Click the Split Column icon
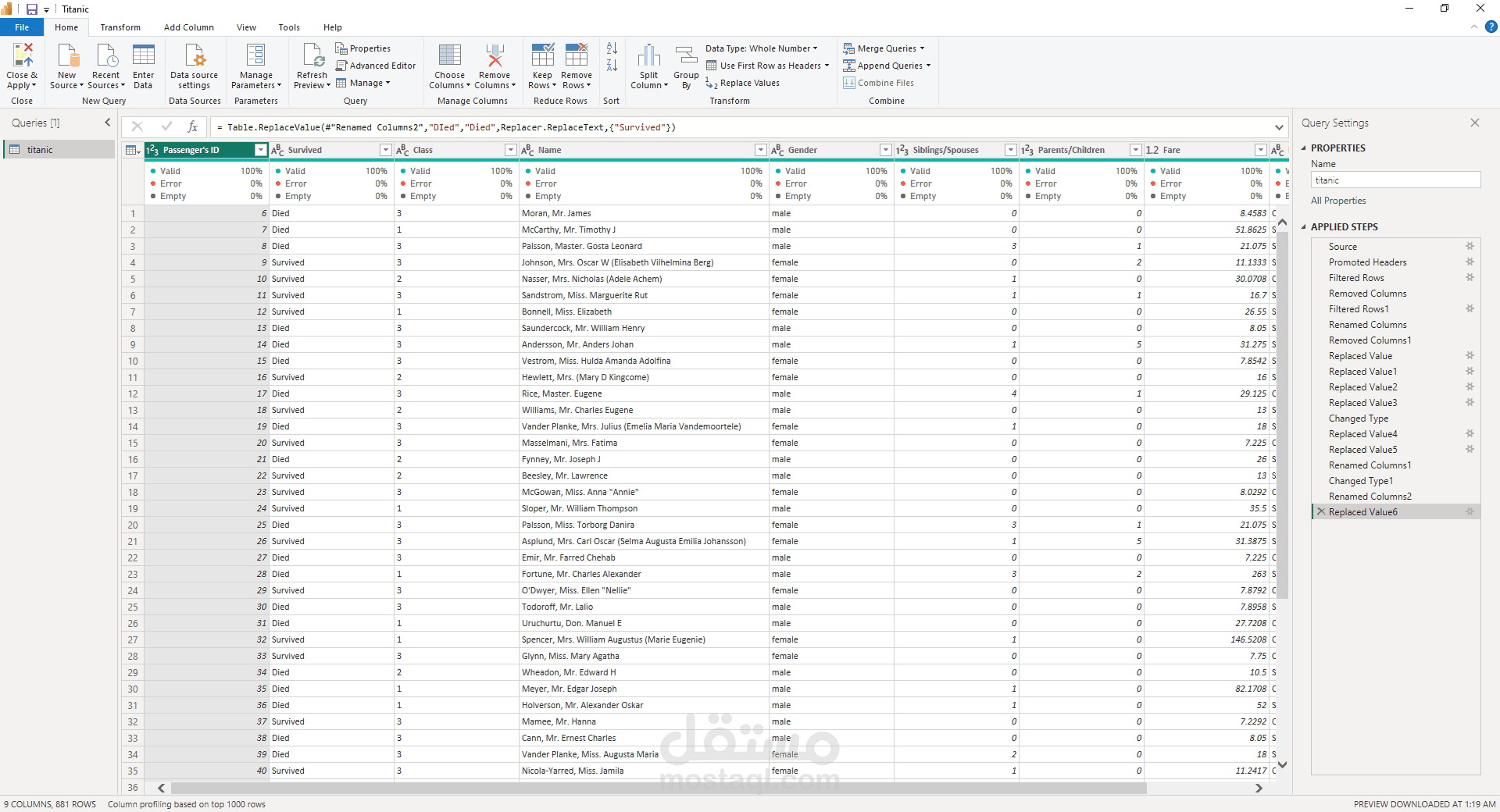The width and height of the screenshot is (1500, 812). click(648, 56)
